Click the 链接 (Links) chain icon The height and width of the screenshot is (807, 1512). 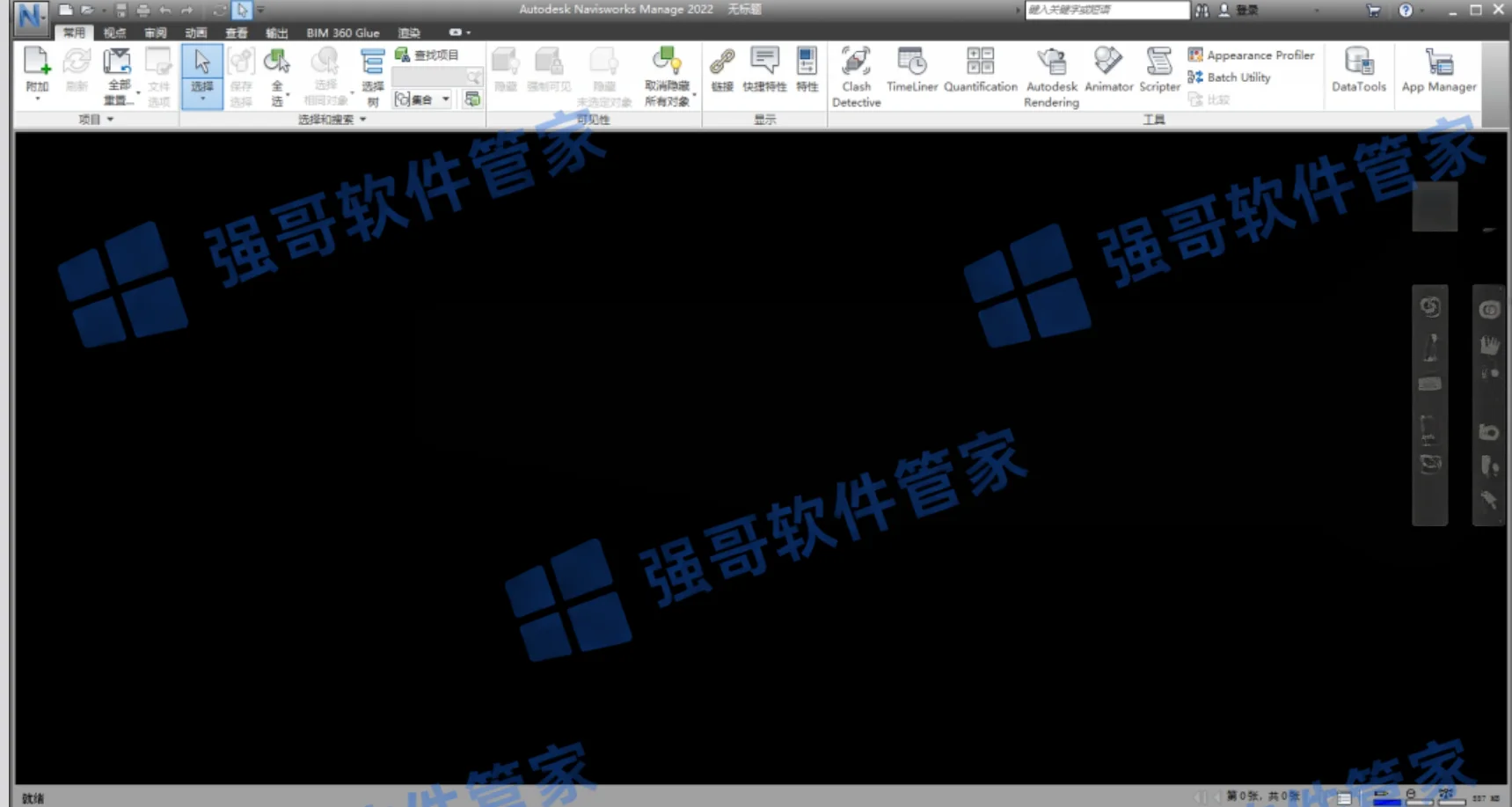pyautogui.click(x=722, y=70)
